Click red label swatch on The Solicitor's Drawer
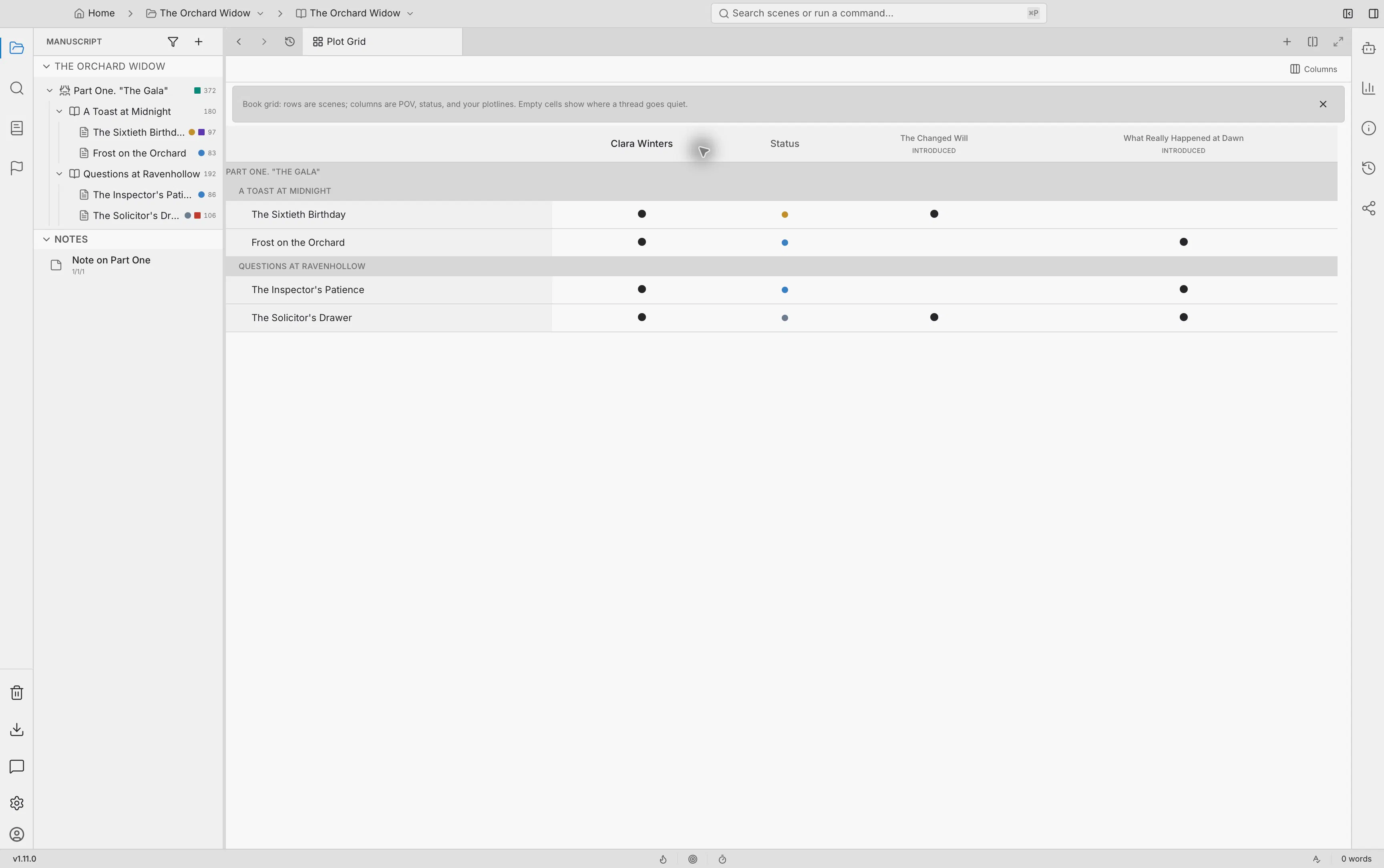 pyautogui.click(x=197, y=215)
